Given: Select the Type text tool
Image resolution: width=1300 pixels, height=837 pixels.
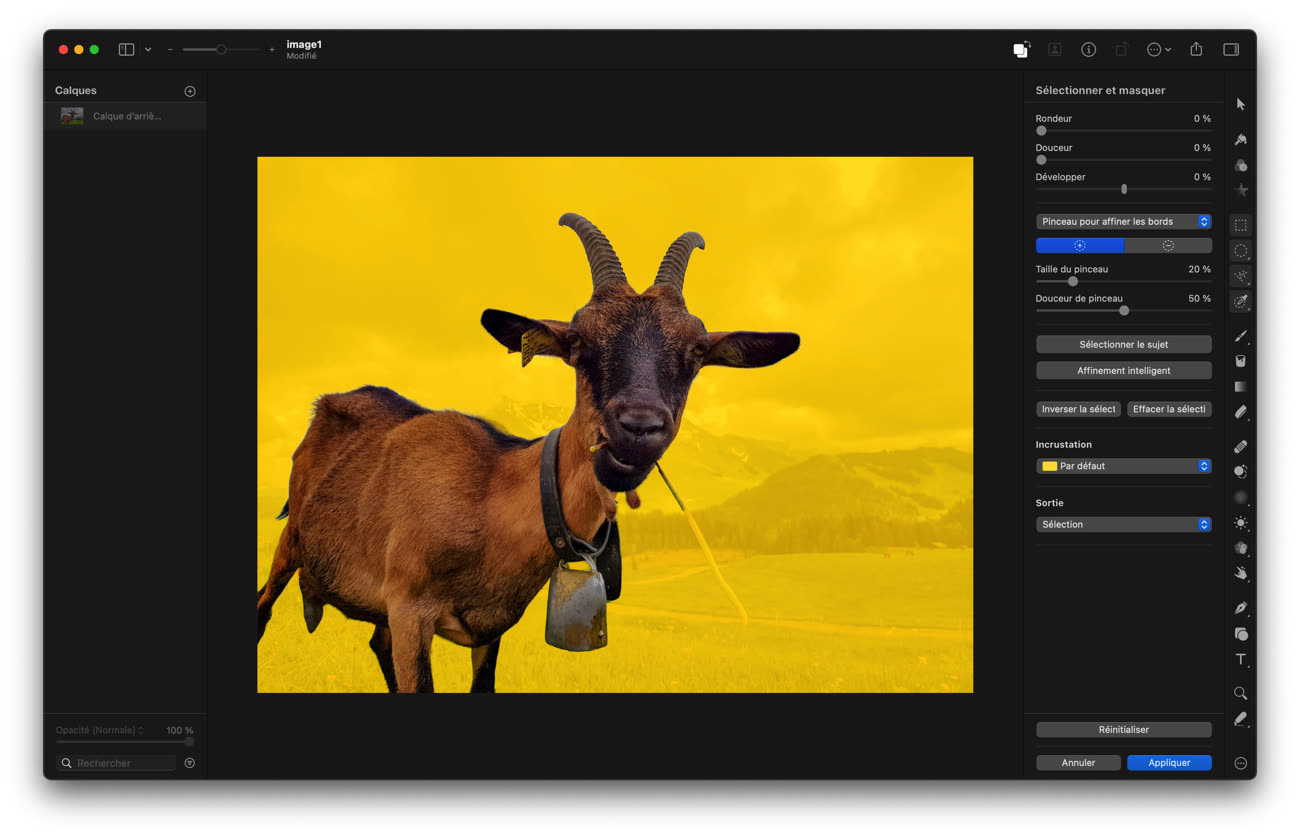Looking at the screenshot, I should coord(1240,659).
